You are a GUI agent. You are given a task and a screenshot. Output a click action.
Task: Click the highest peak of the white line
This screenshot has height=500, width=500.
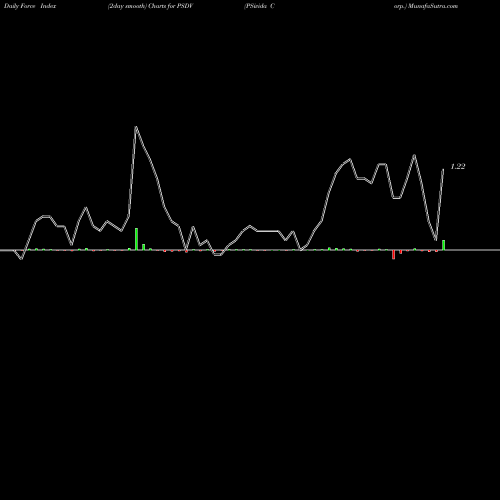136,127
